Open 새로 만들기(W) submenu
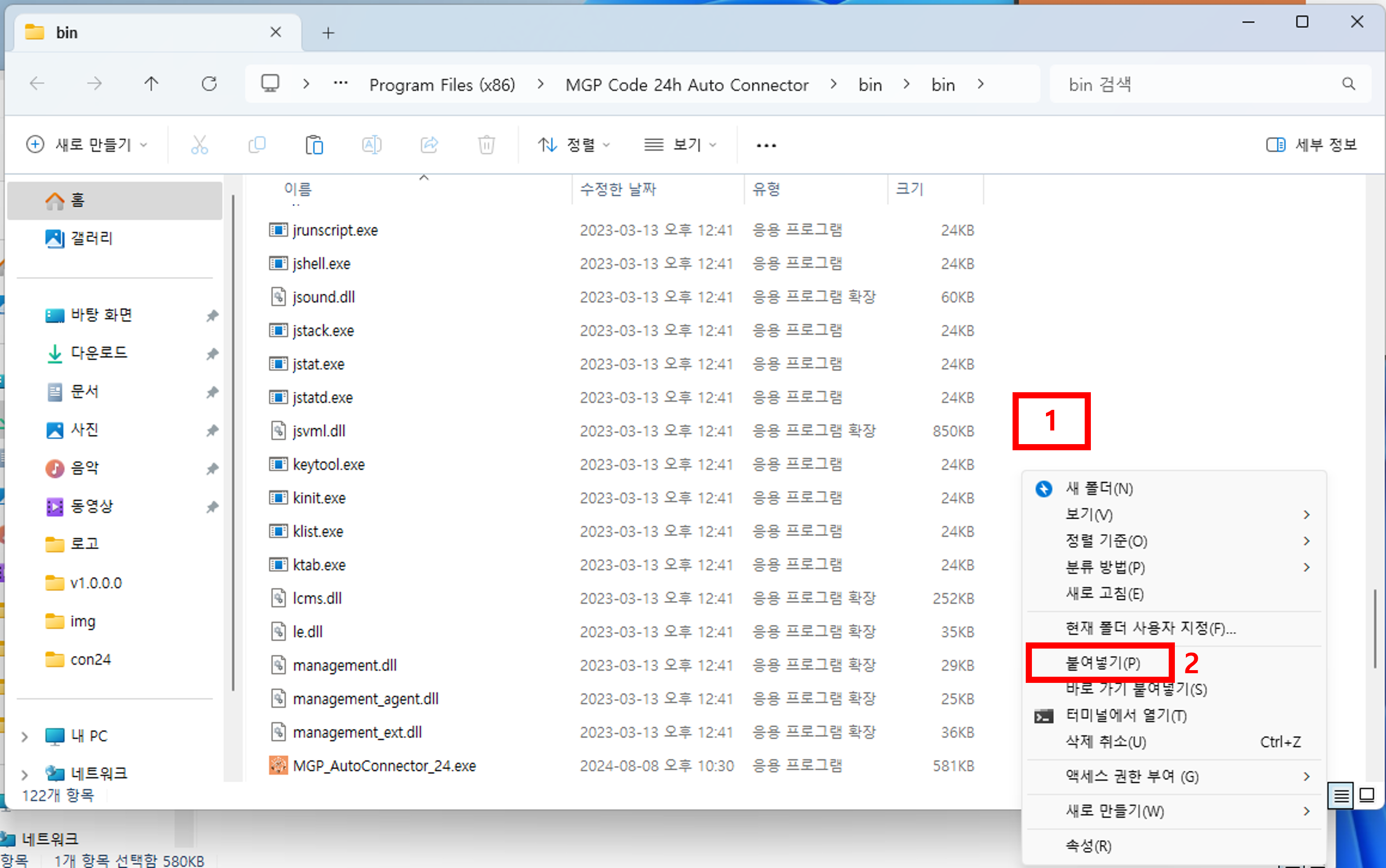 tap(1175, 811)
